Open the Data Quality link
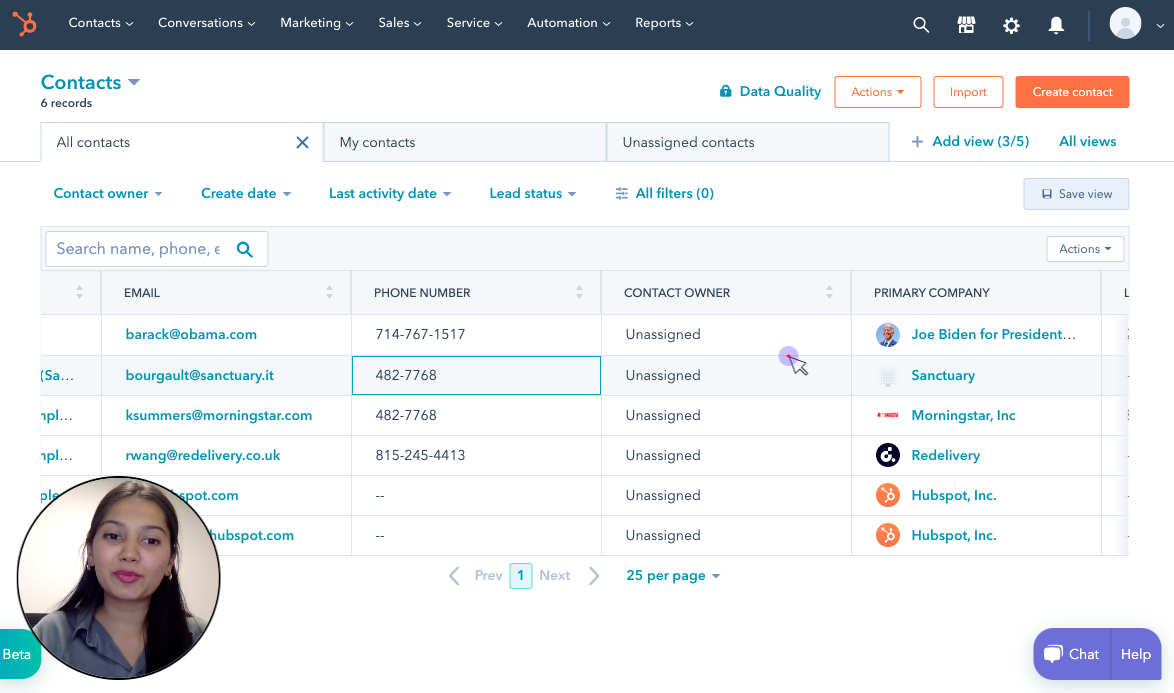 (770, 92)
